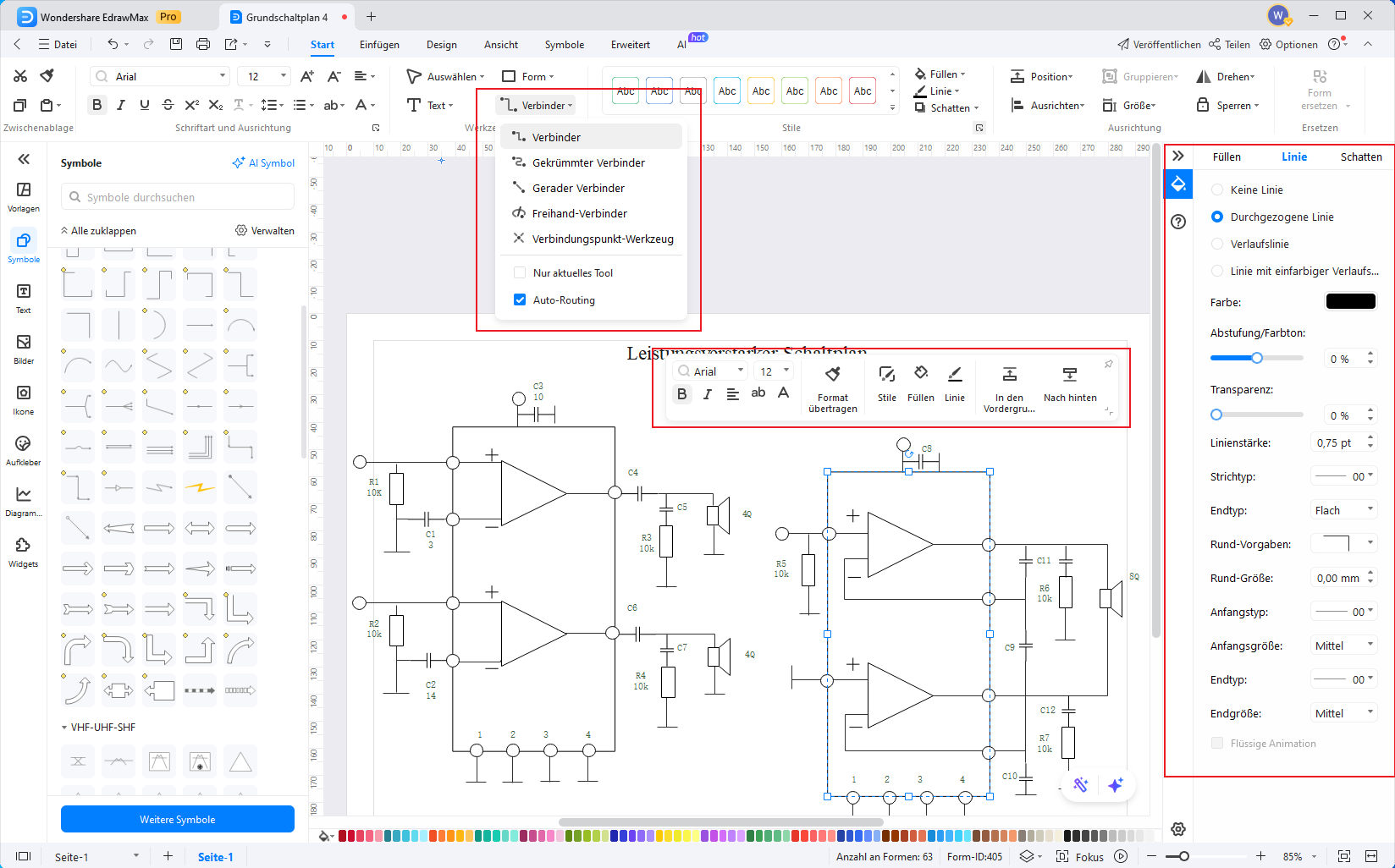Open the first Endtyp dropdown showing Flach

click(1344, 510)
